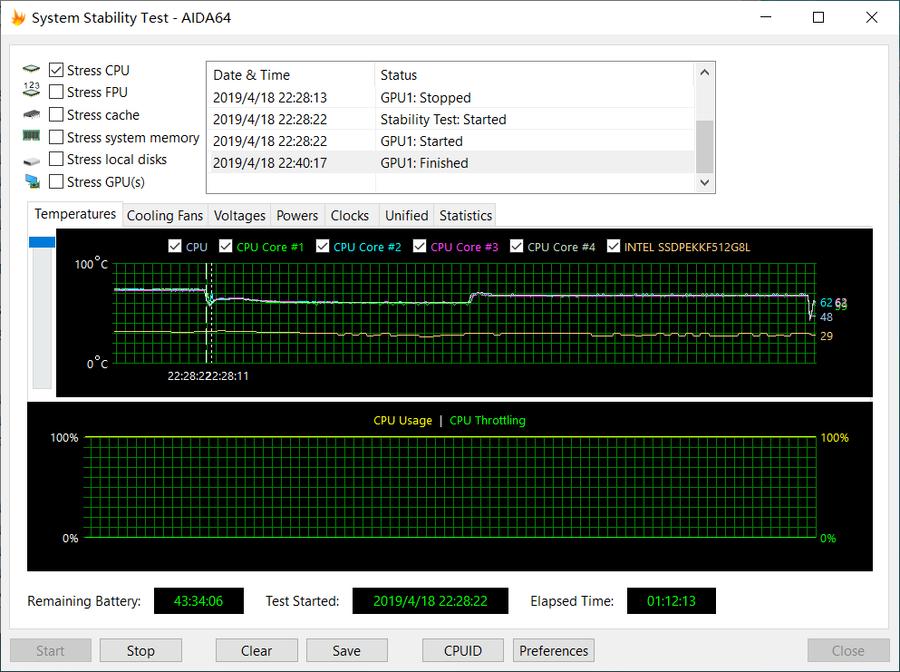Uncheck CPU Core #3 in the graph legend
This screenshot has width=900, height=672.
pos(418,246)
